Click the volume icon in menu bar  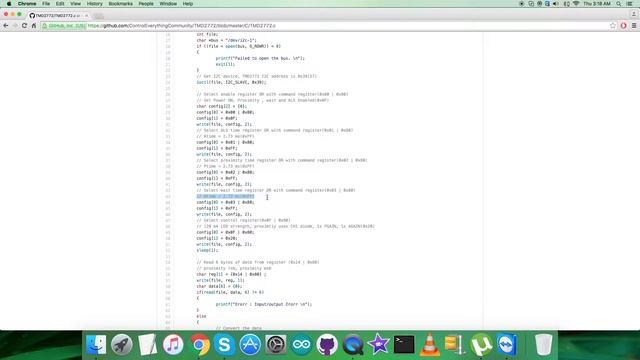(556, 4)
